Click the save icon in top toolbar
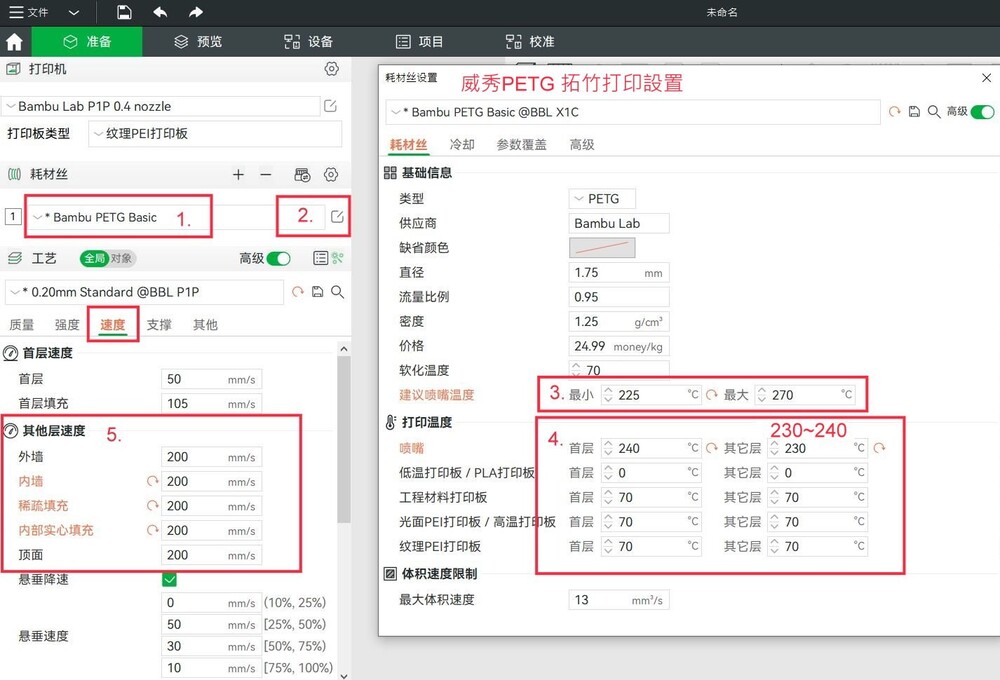The image size is (1000, 680). tap(124, 12)
